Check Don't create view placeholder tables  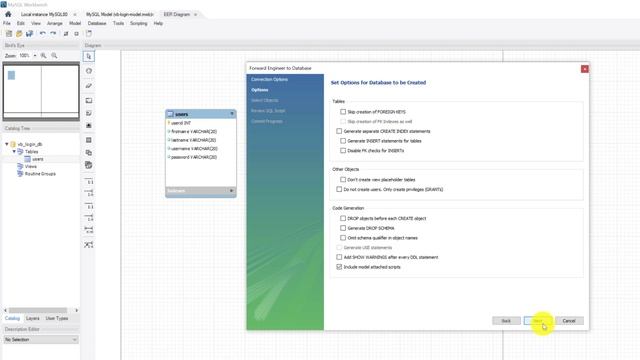point(343,180)
